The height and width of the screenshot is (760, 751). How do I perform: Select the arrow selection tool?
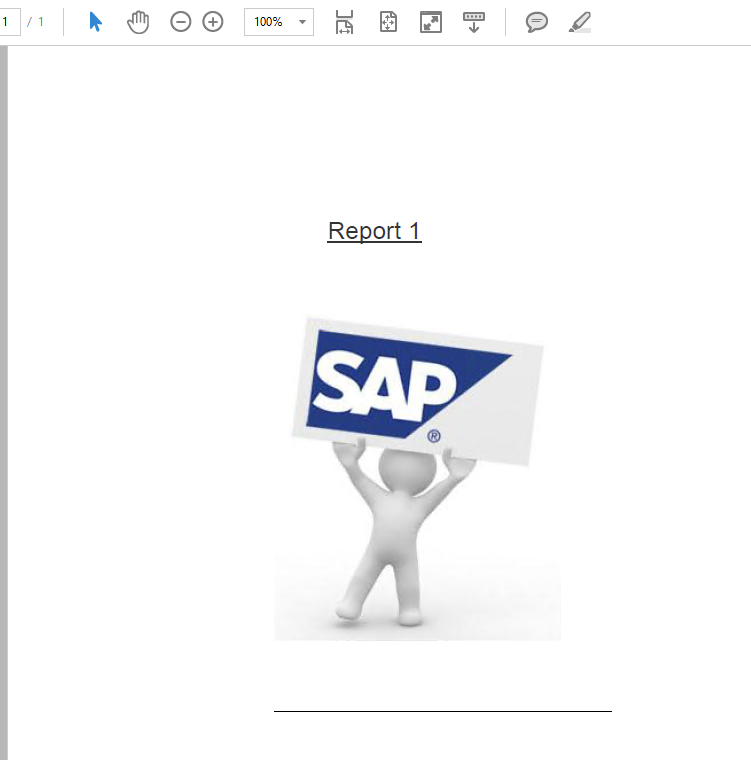coord(95,21)
